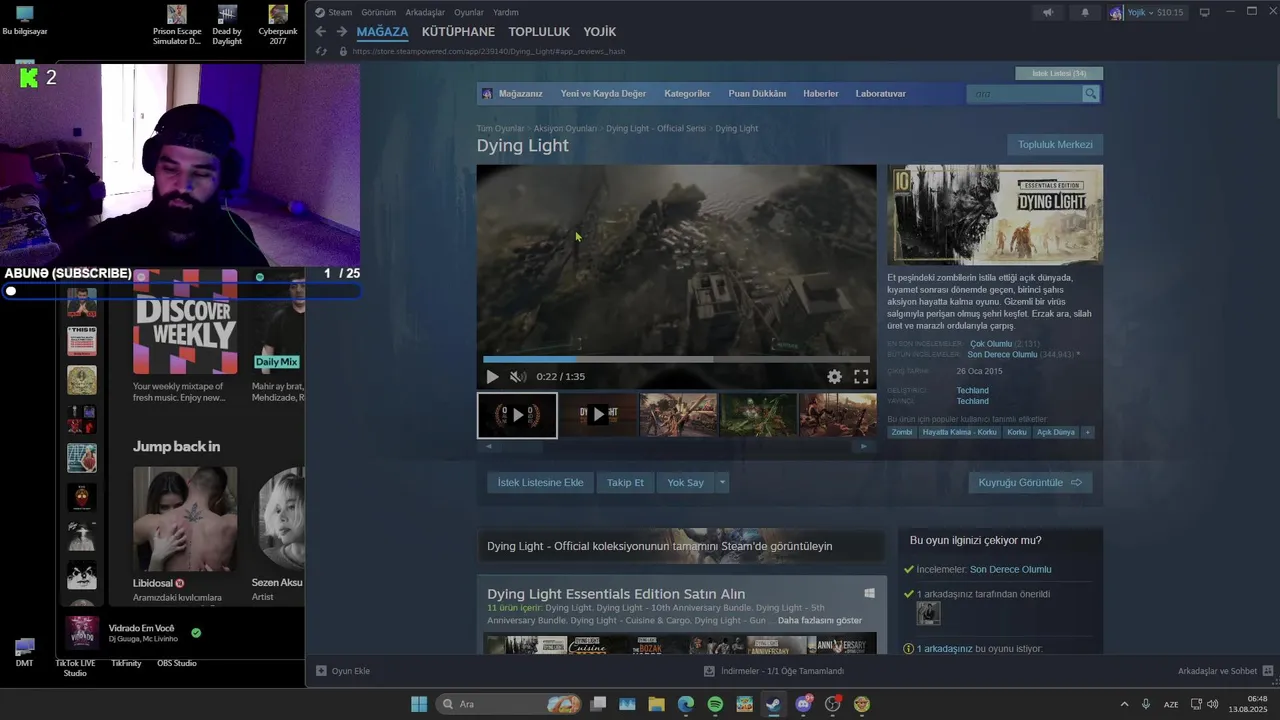Click the Steam back navigation arrow

click(x=321, y=32)
